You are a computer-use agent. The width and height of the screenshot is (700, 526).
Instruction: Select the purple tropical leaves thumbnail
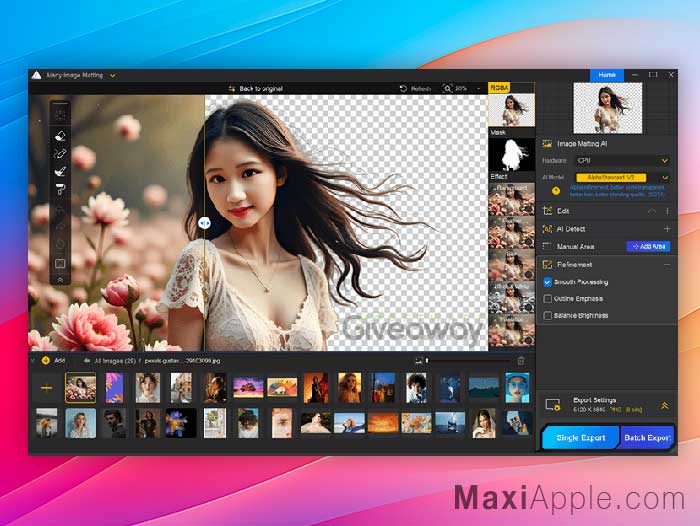114,388
